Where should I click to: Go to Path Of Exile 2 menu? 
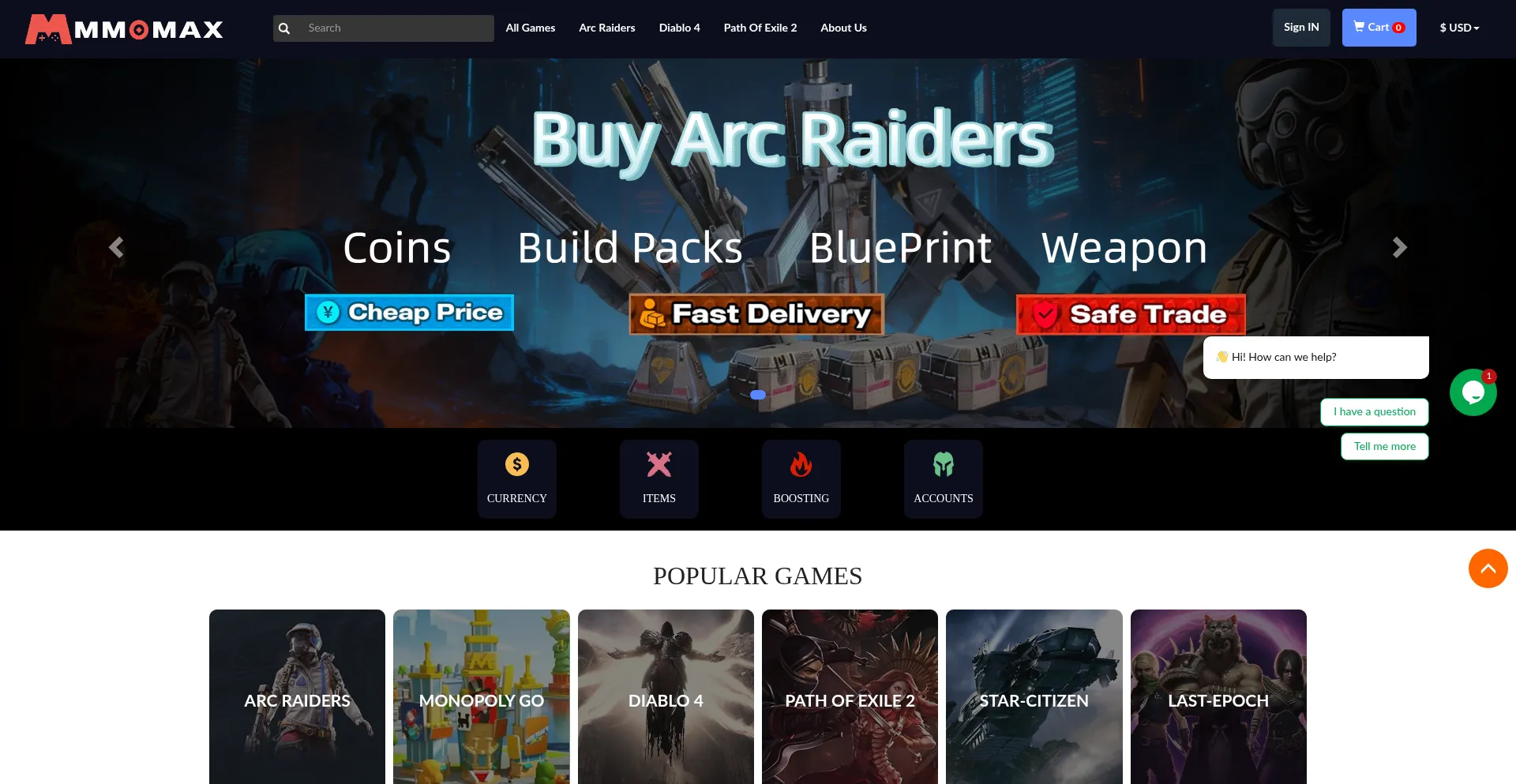click(760, 28)
